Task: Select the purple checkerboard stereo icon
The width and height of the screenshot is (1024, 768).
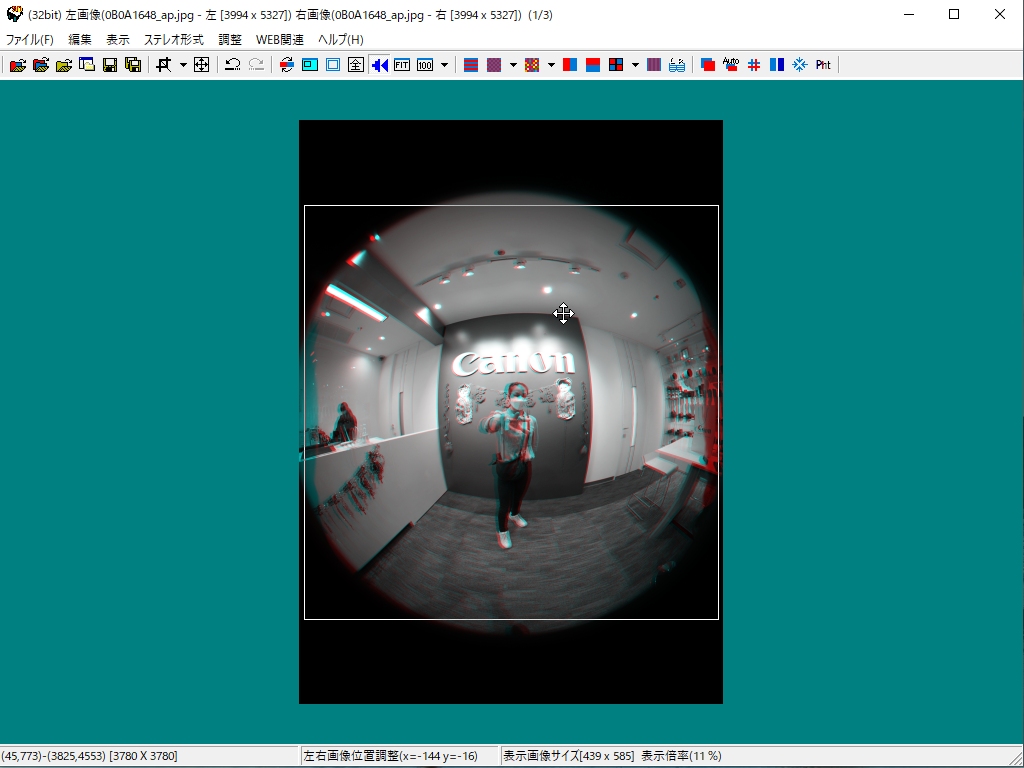Action: click(494, 65)
